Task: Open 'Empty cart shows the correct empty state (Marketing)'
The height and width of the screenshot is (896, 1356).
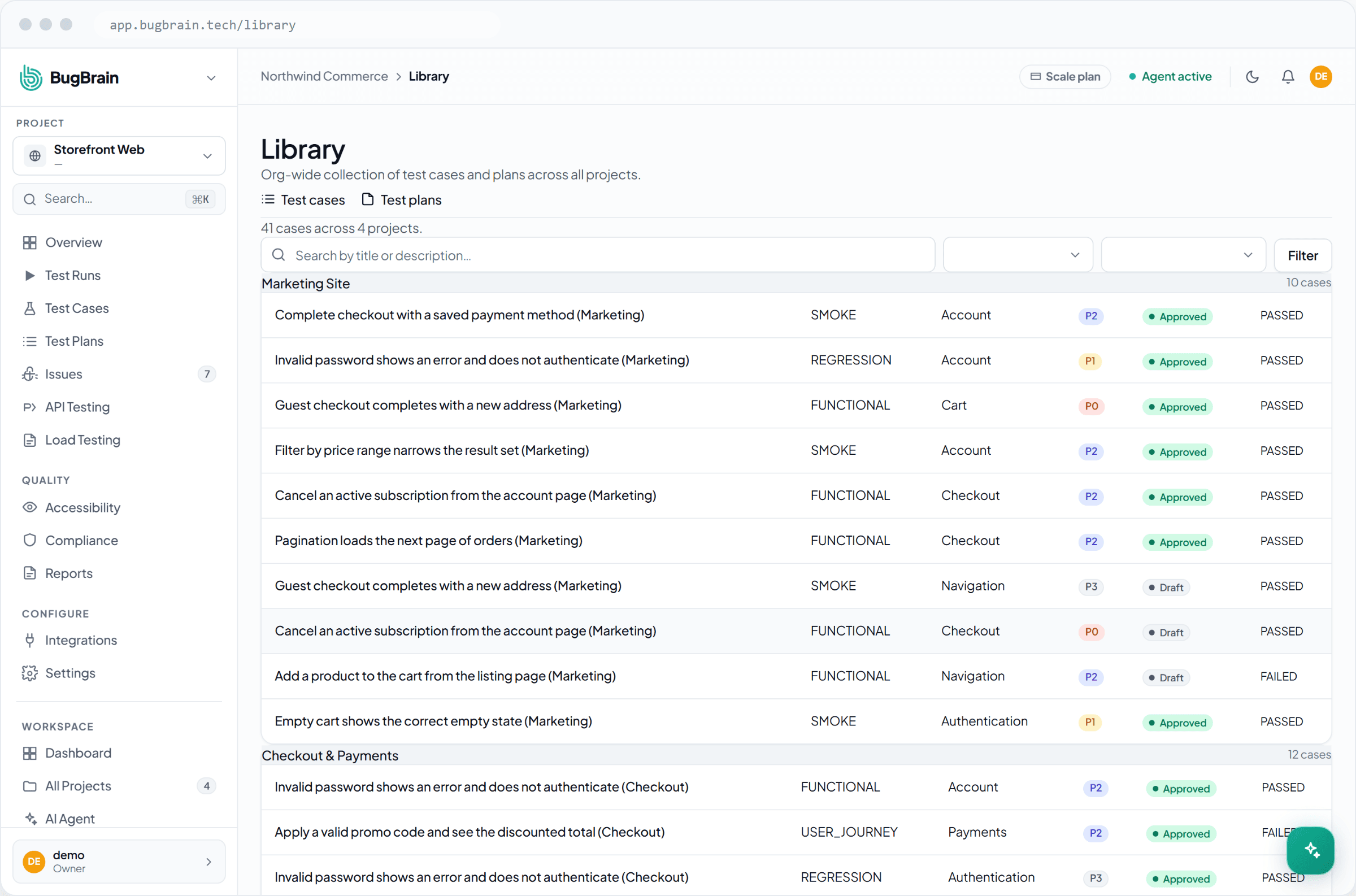Action: [433, 721]
